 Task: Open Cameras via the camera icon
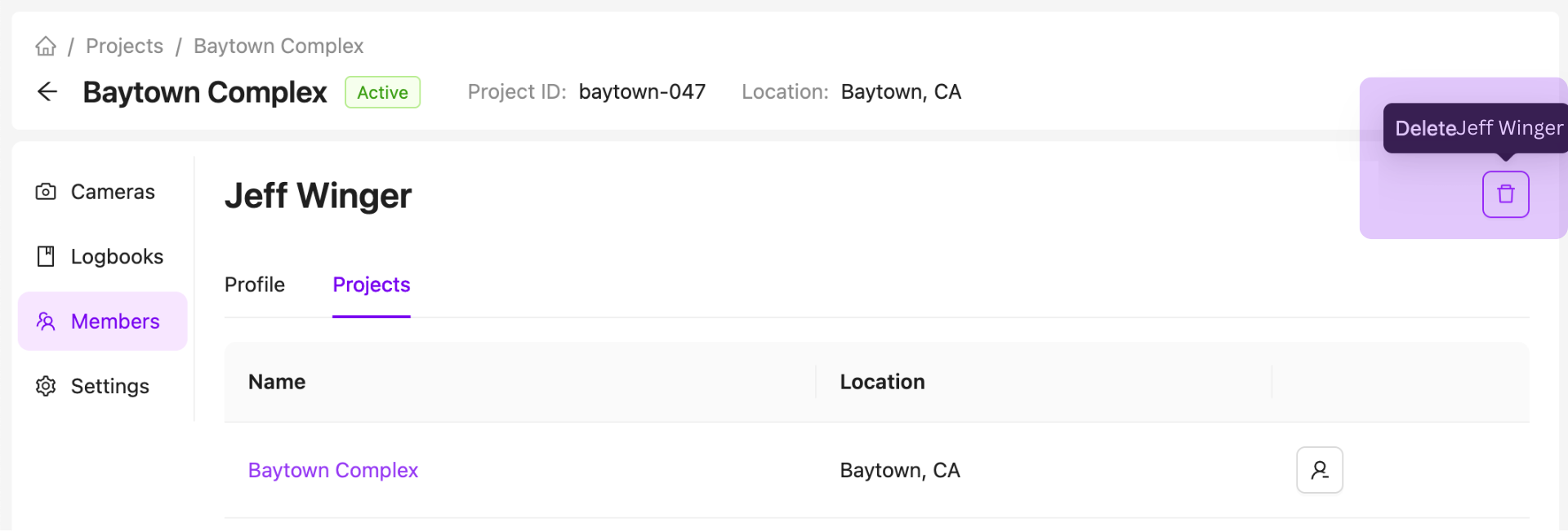tap(46, 192)
